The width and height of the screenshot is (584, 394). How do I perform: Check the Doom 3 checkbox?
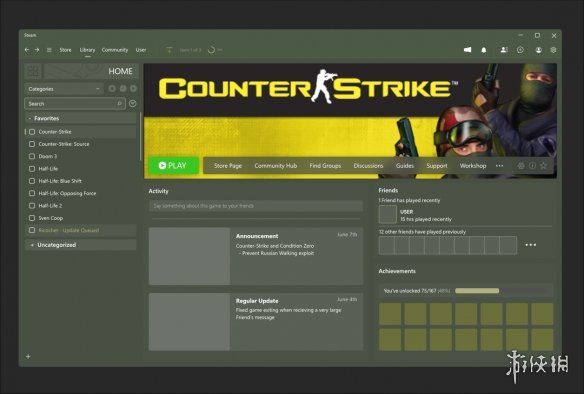pyautogui.click(x=32, y=156)
